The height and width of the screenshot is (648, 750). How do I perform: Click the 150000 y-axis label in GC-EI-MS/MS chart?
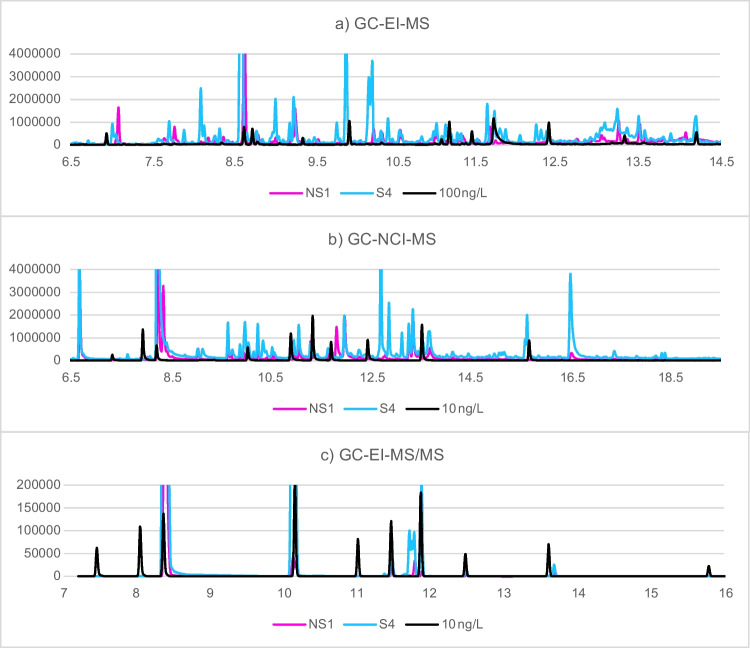tap(38, 508)
